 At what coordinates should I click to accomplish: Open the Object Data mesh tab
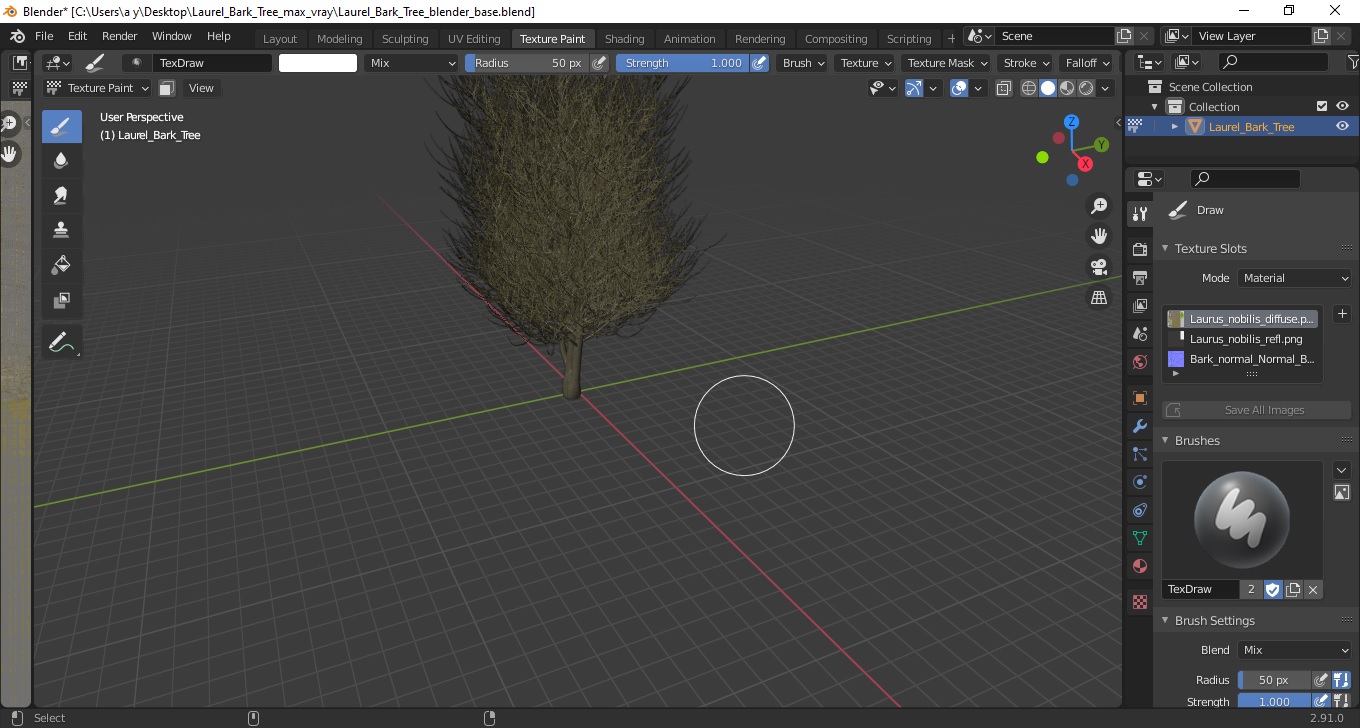(1139, 538)
